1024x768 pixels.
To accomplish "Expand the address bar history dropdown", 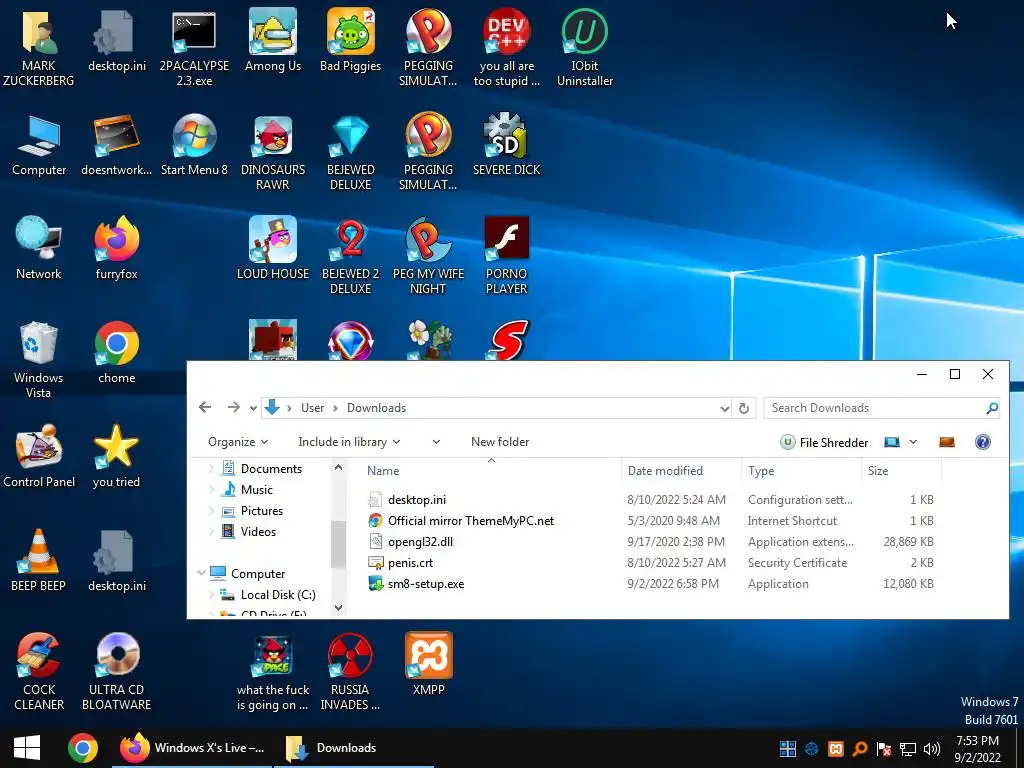I will point(724,408).
